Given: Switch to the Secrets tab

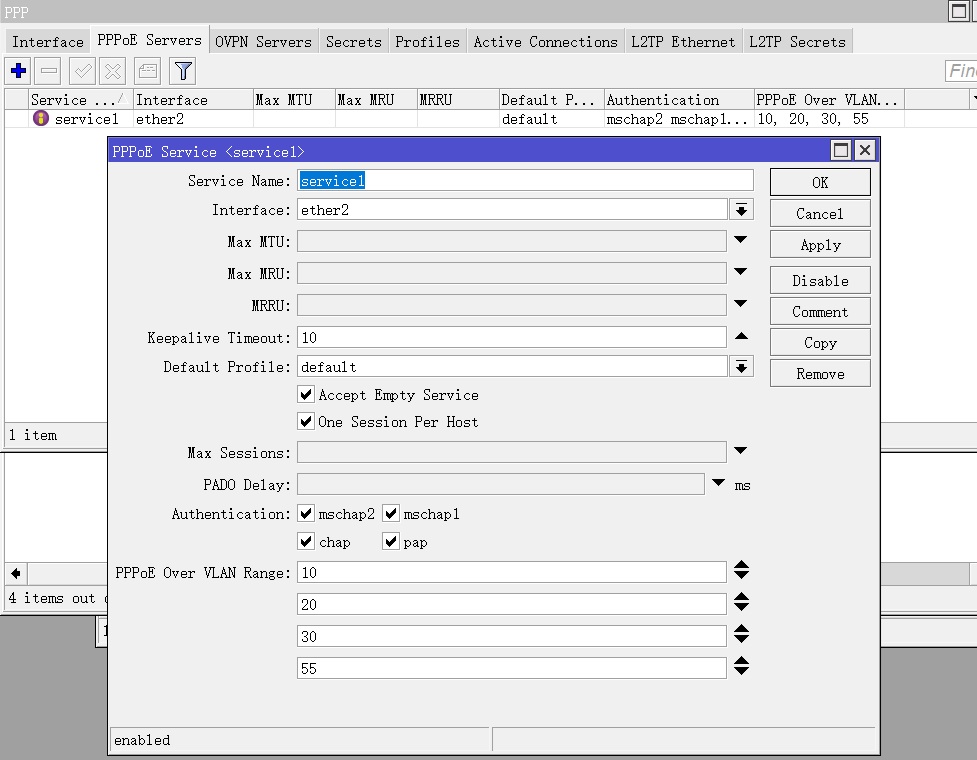Looking at the screenshot, I should point(353,42).
